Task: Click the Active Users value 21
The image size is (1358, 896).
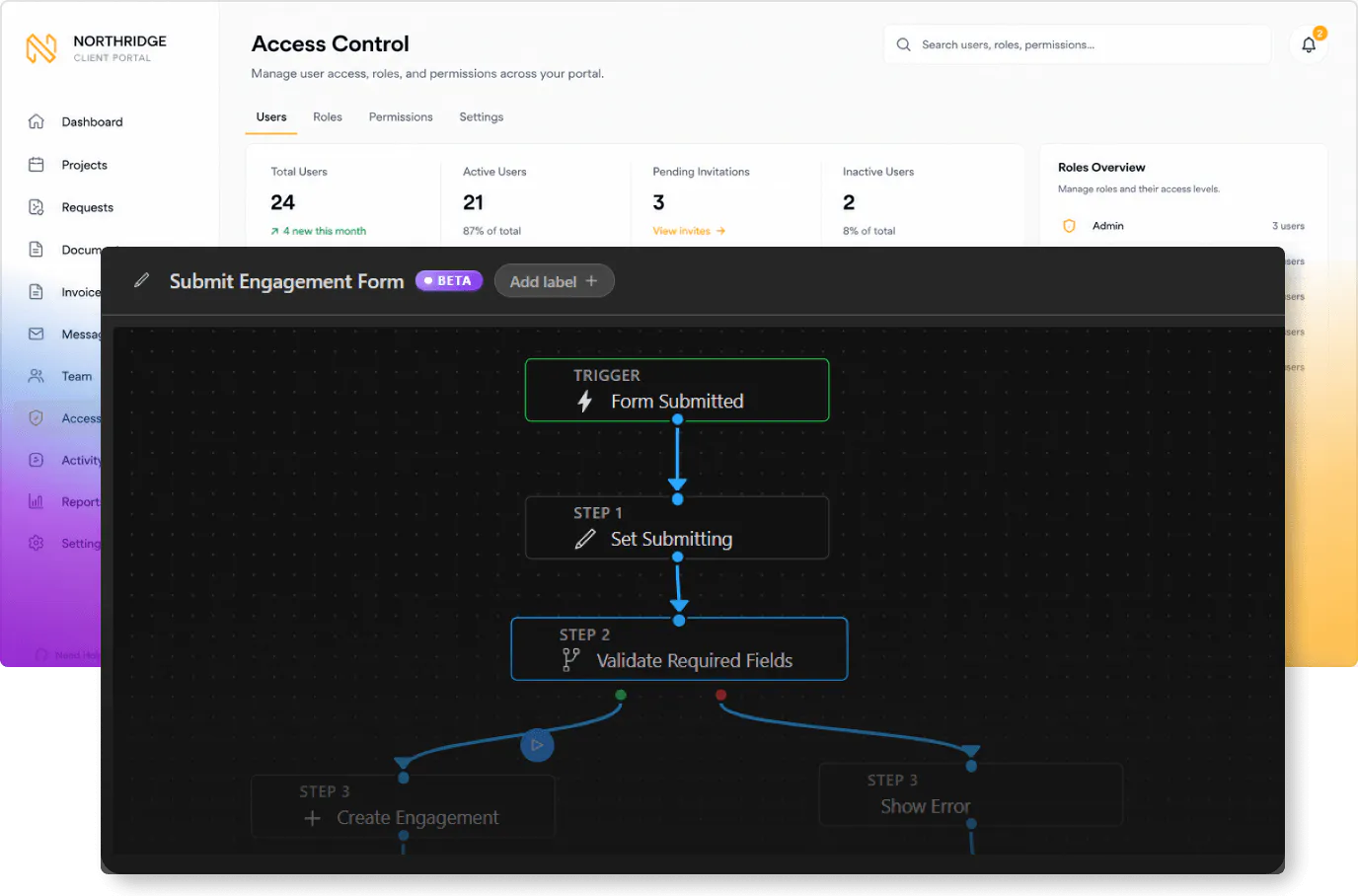Action: click(474, 202)
